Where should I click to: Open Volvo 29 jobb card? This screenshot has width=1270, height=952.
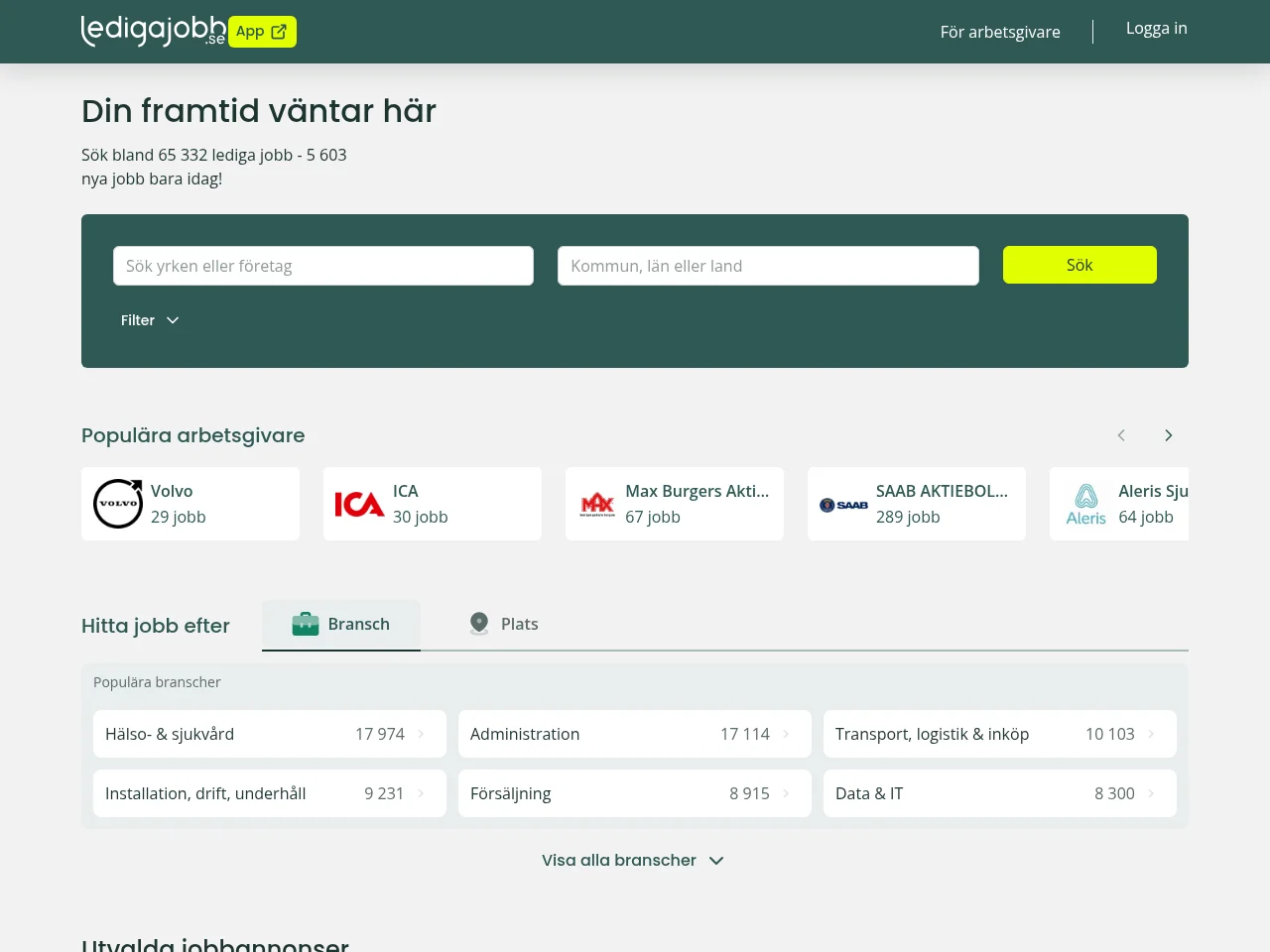(190, 504)
